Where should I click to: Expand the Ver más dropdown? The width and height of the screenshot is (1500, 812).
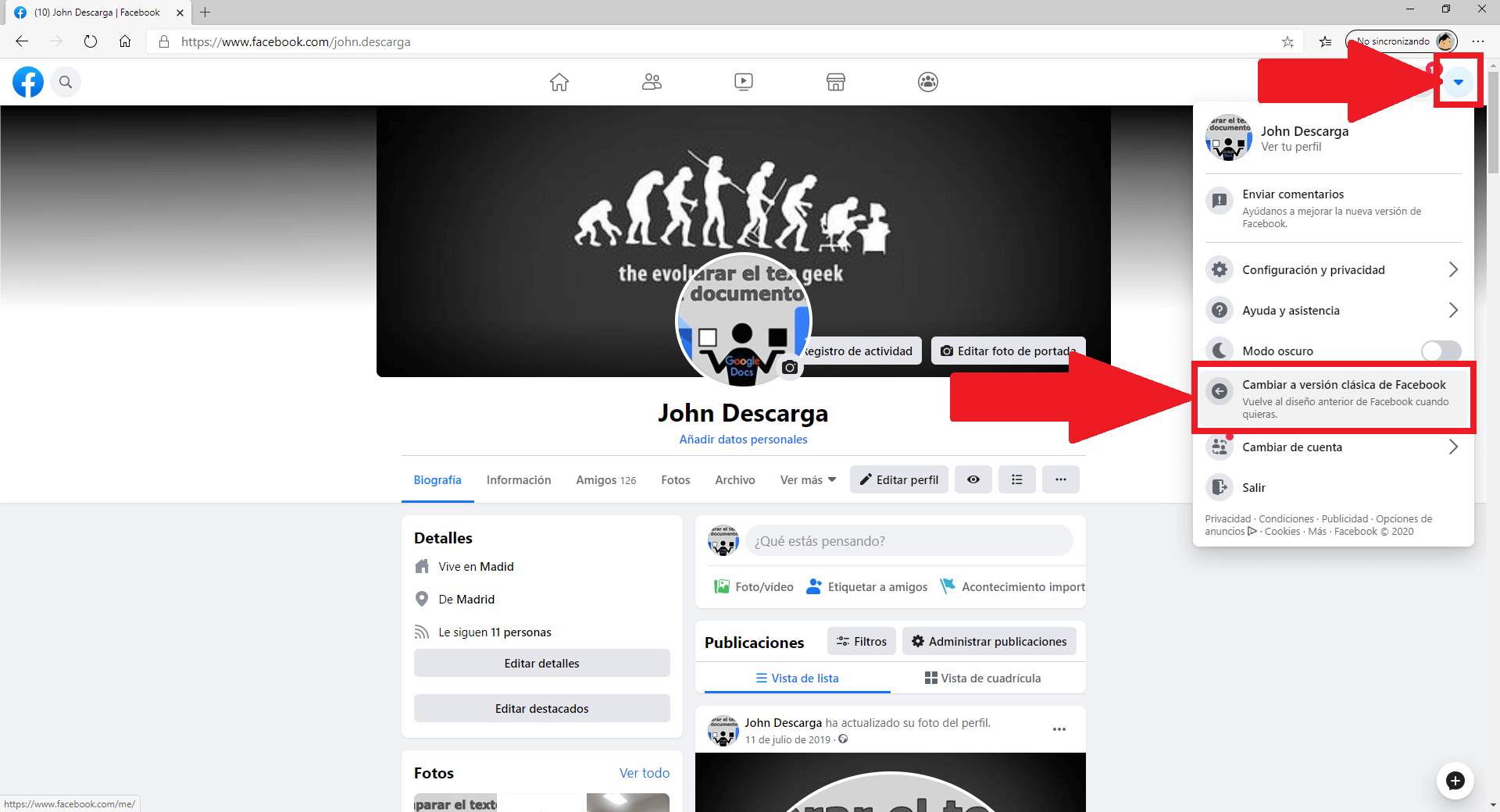click(x=808, y=480)
